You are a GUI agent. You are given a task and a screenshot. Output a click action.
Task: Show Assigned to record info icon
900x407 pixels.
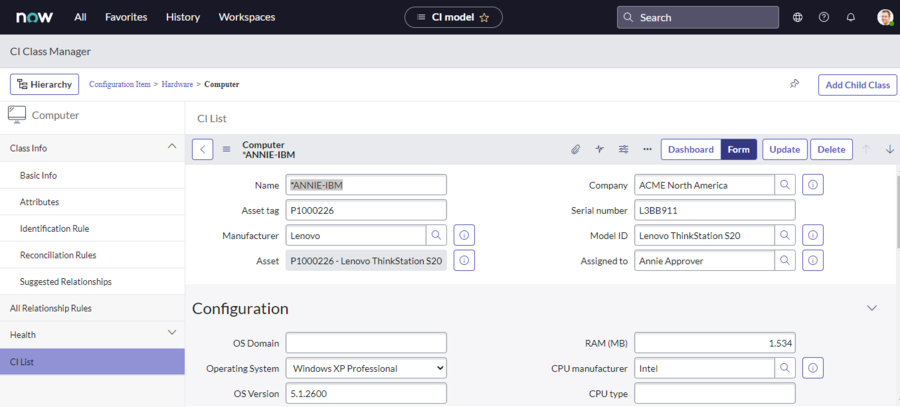pos(813,260)
